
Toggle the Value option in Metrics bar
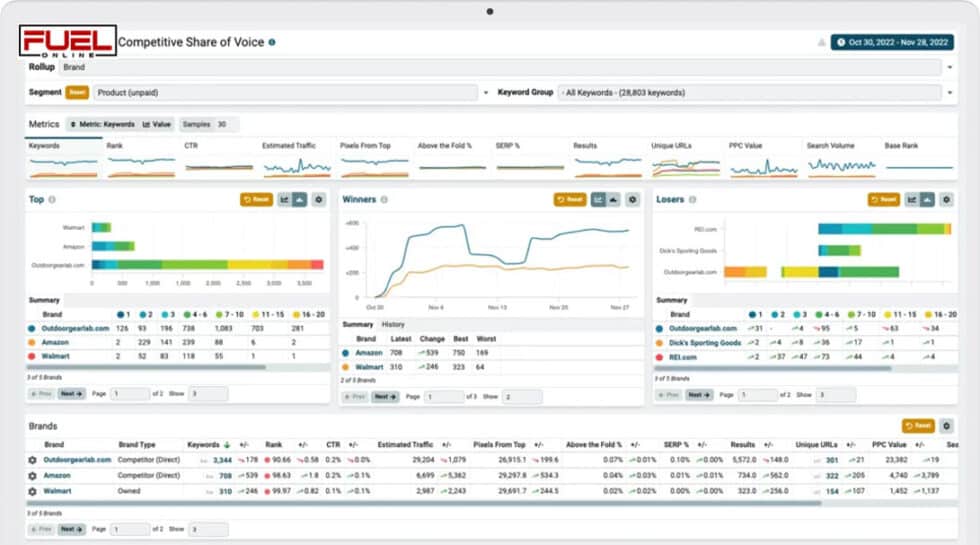click(157, 124)
